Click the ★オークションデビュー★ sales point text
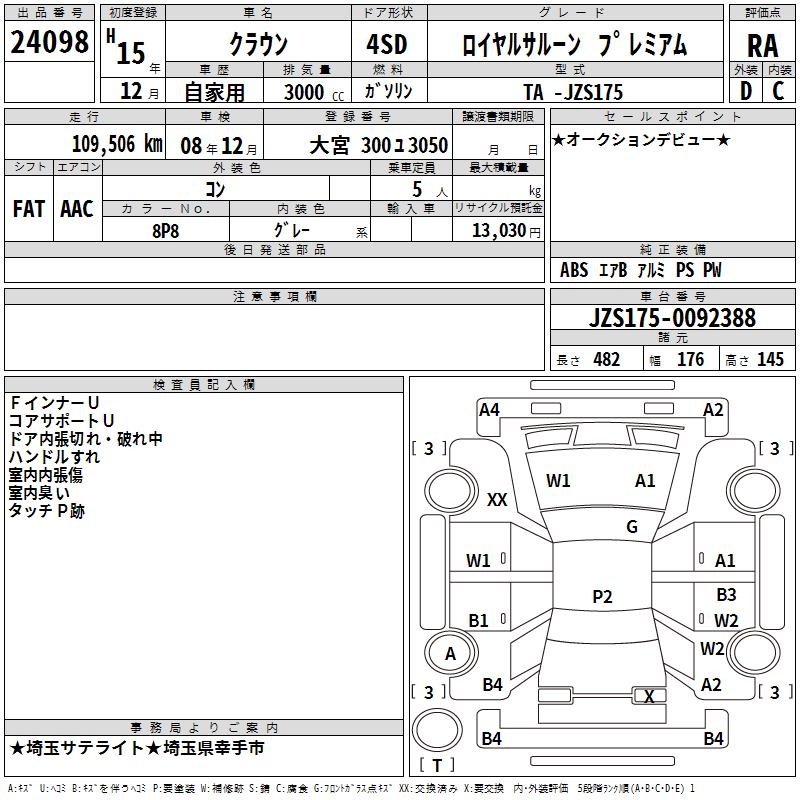800x800 pixels. coord(641,139)
